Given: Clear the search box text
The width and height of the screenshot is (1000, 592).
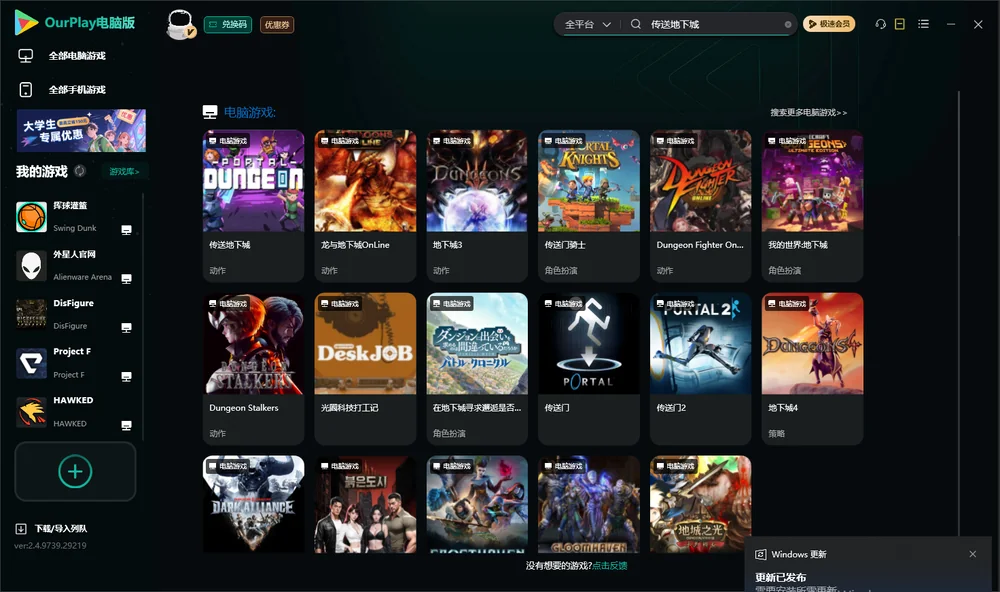Looking at the screenshot, I should (788, 25).
